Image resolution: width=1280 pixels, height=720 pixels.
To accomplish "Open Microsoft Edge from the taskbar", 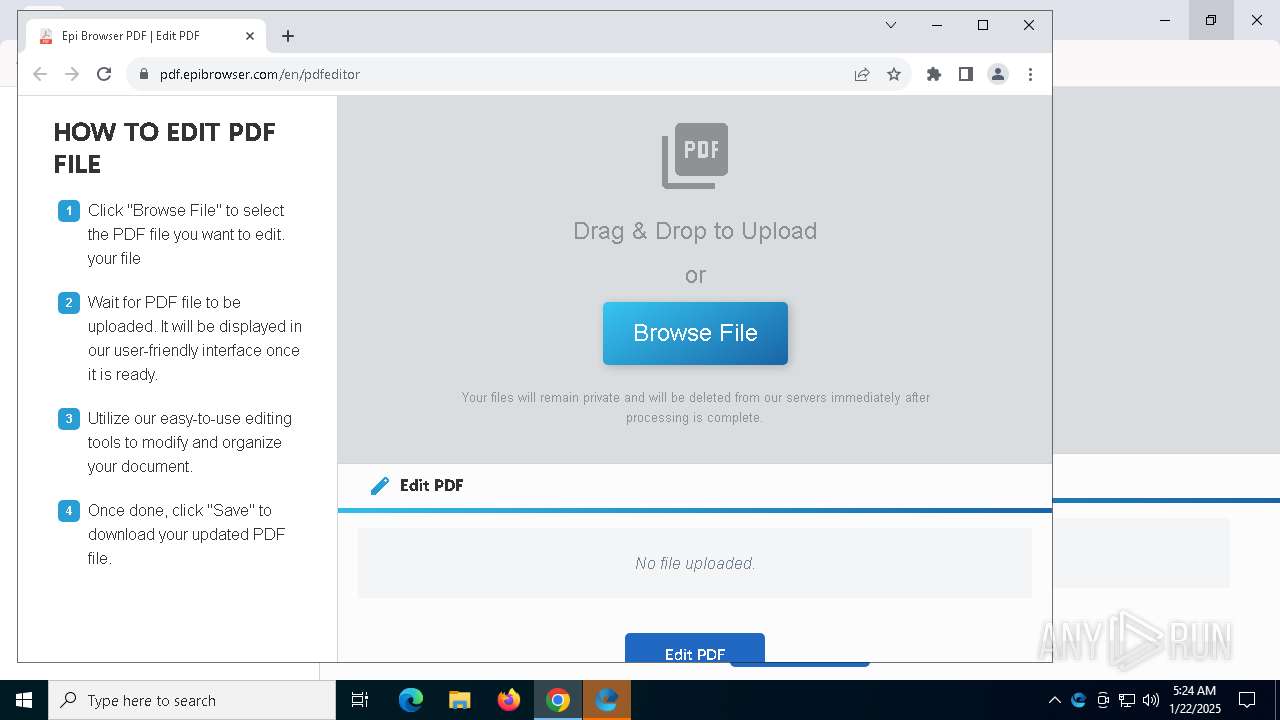I will (411, 700).
